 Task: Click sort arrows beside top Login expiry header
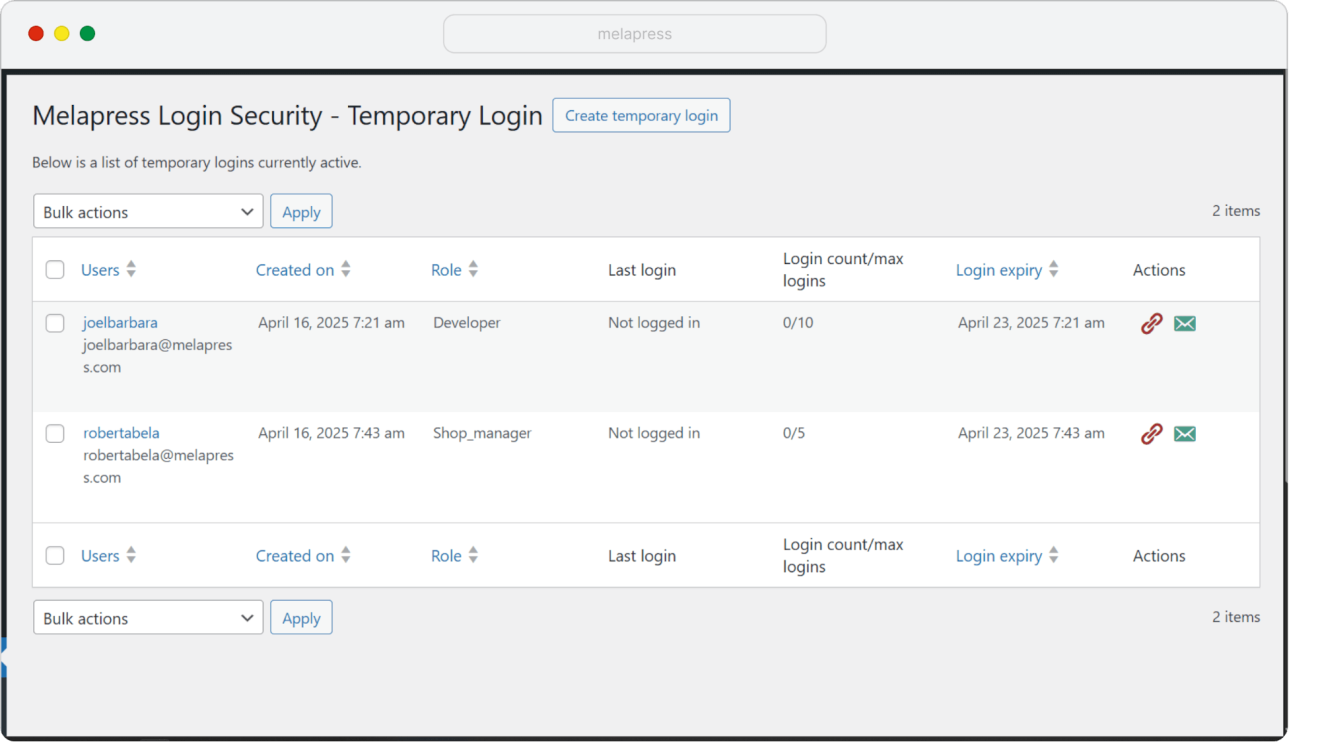click(x=1054, y=269)
